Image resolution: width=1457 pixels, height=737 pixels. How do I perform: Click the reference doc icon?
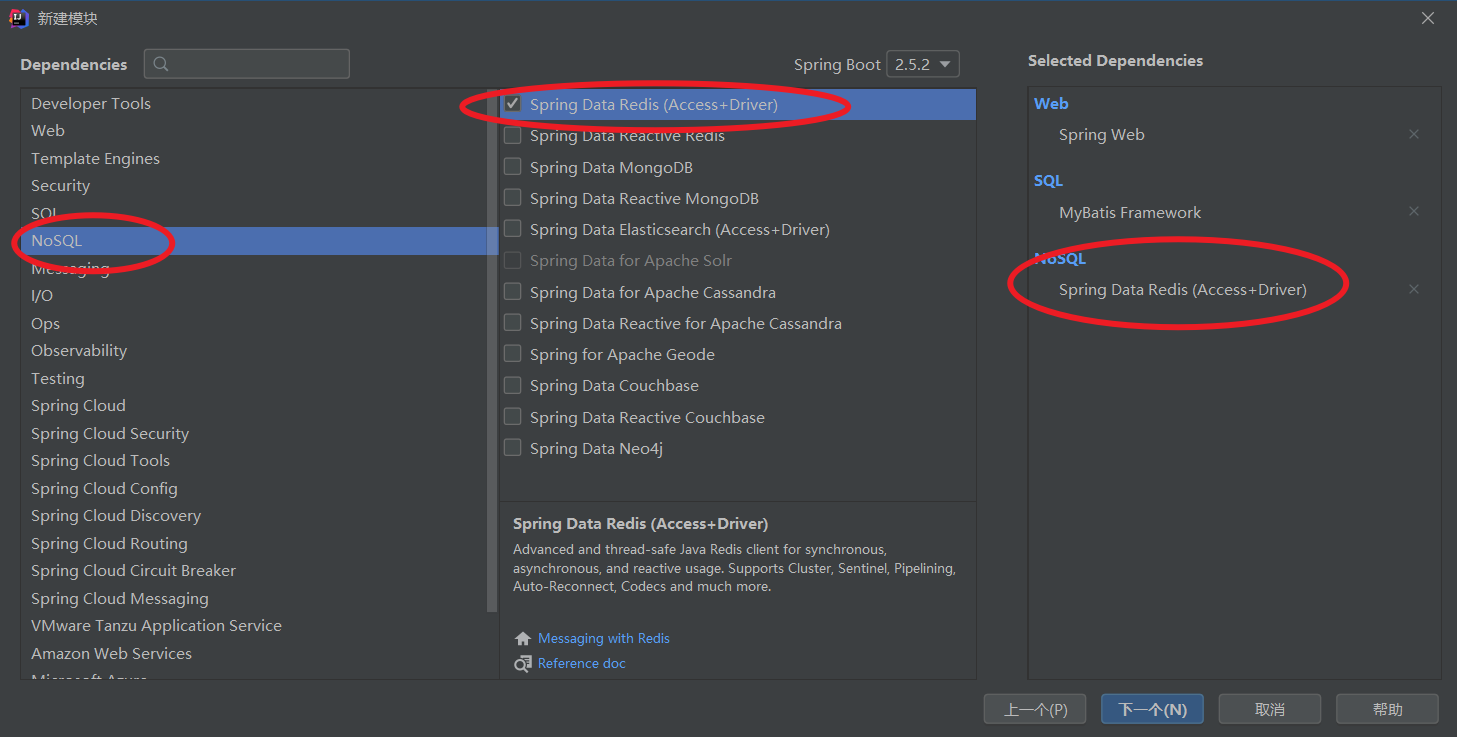tap(523, 664)
